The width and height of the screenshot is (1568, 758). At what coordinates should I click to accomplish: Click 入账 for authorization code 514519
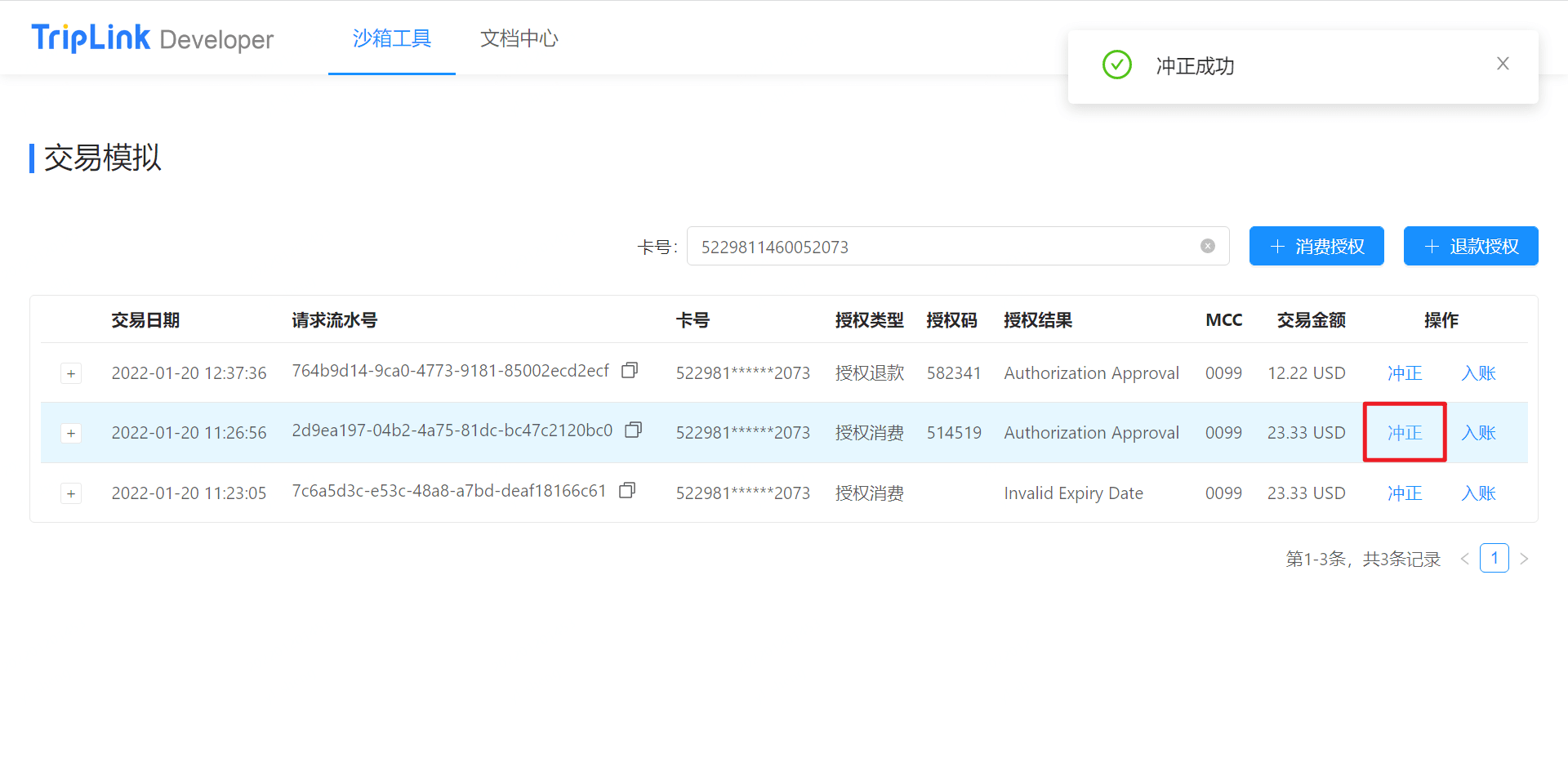point(1477,433)
